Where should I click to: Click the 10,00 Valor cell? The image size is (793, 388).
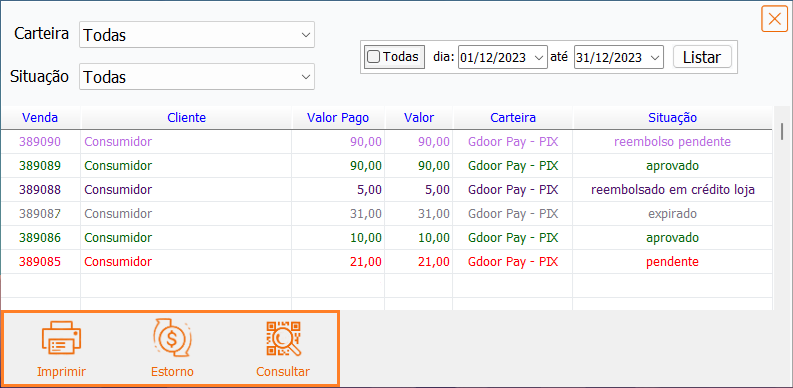tap(419, 238)
